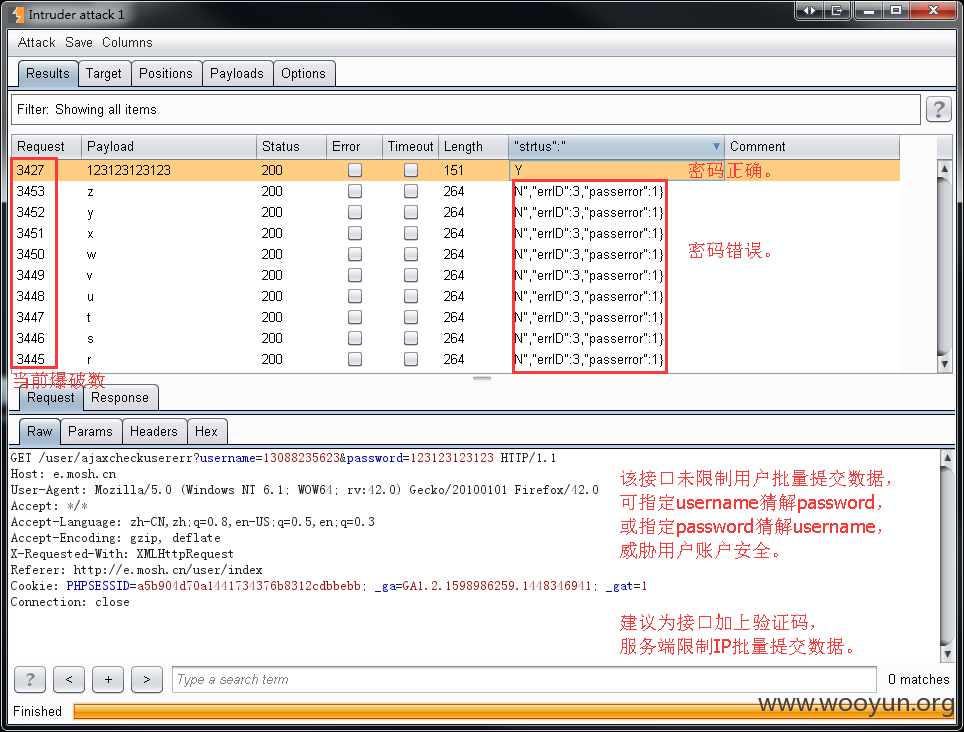Click the attack progress bar
Viewport: 964px width, 732px height.
pyautogui.click(x=513, y=711)
